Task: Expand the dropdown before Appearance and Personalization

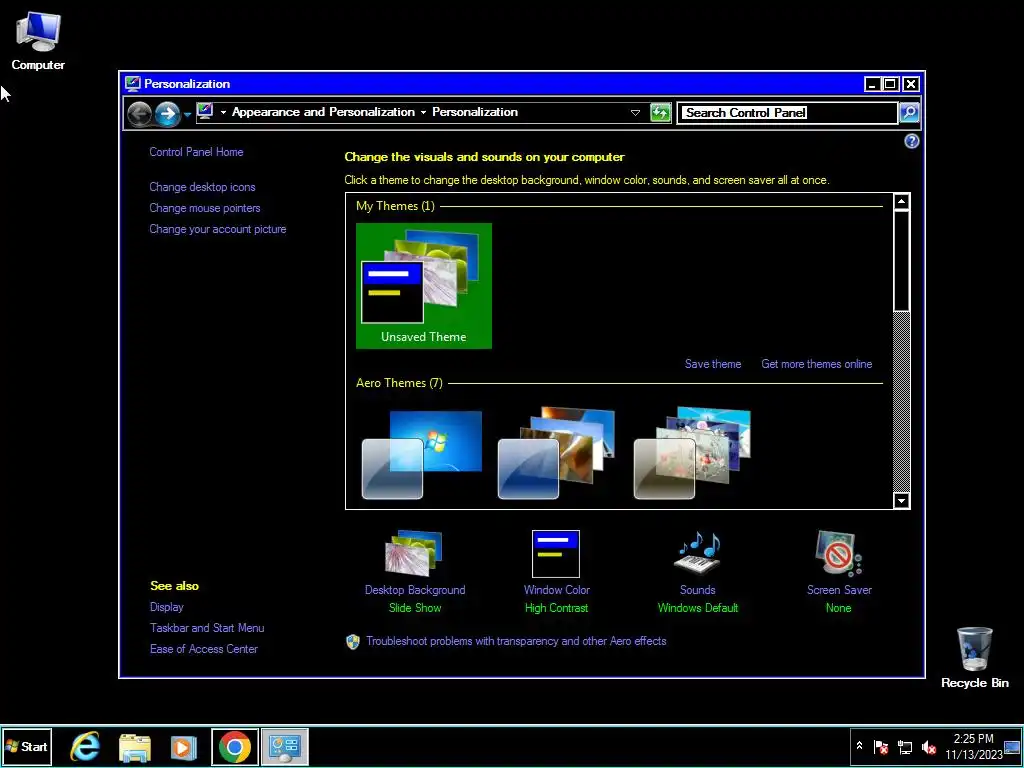Action: tap(223, 112)
